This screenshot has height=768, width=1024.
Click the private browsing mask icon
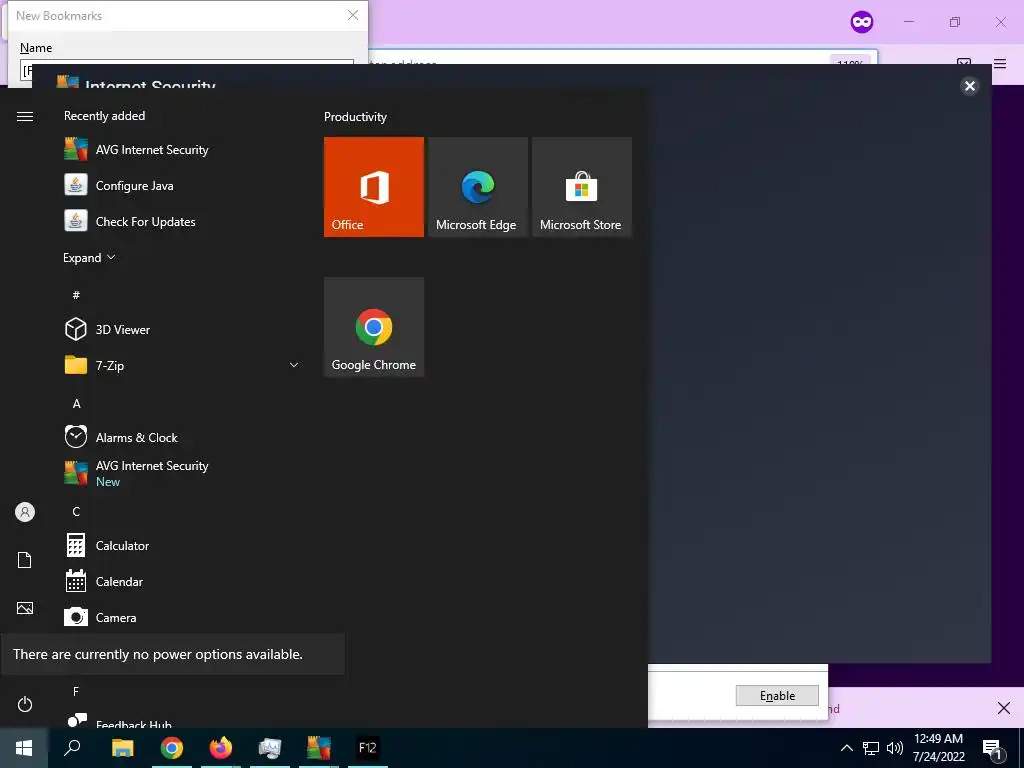[861, 22]
